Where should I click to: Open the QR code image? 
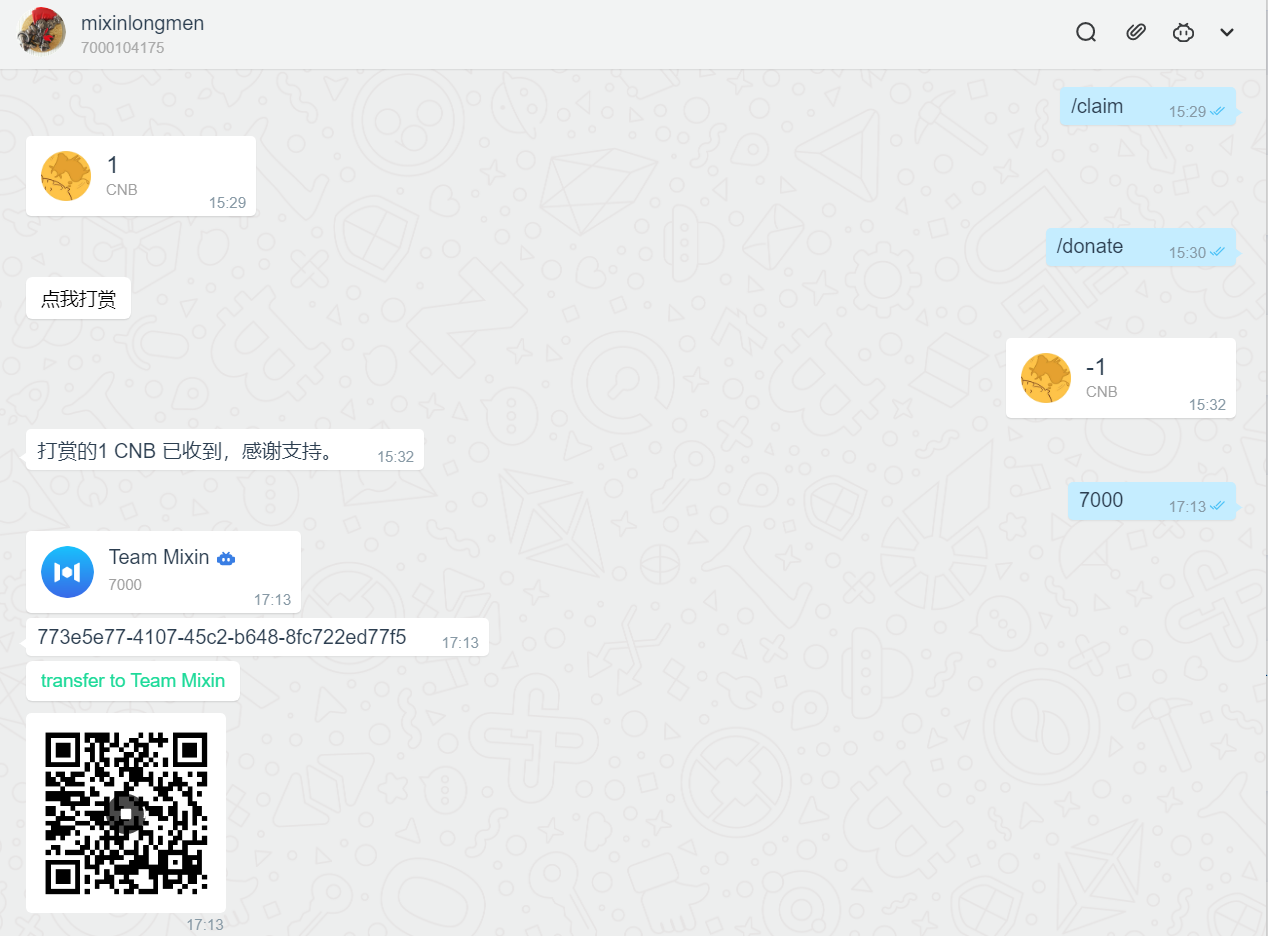coord(126,812)
